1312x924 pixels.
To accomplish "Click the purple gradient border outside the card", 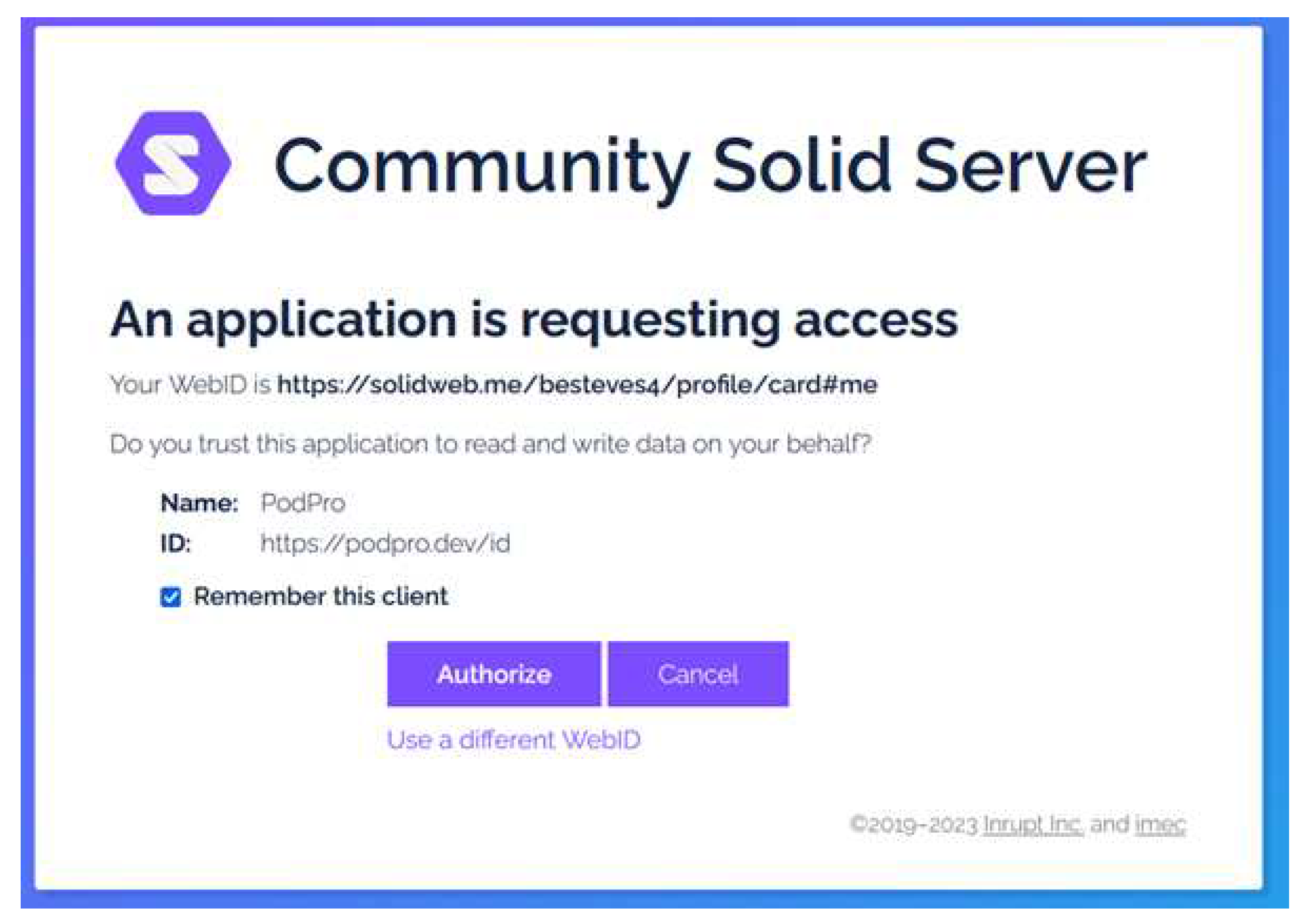I will pyautogui.click(x=27, y=459).
